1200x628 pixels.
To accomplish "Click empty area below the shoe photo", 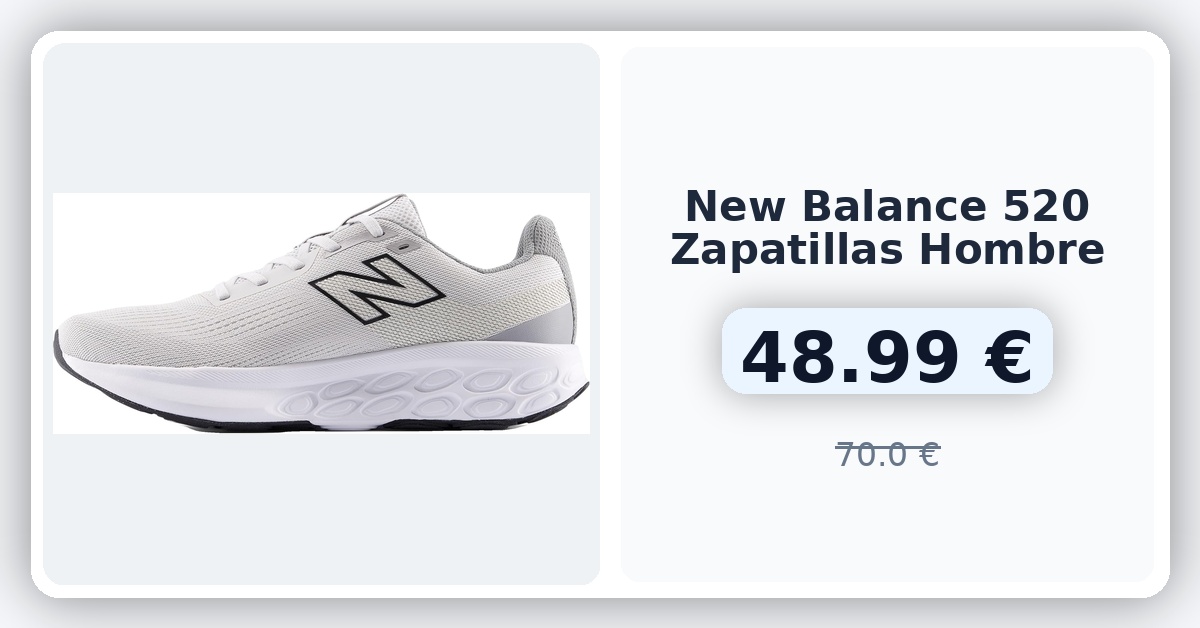I will point(321,509).
